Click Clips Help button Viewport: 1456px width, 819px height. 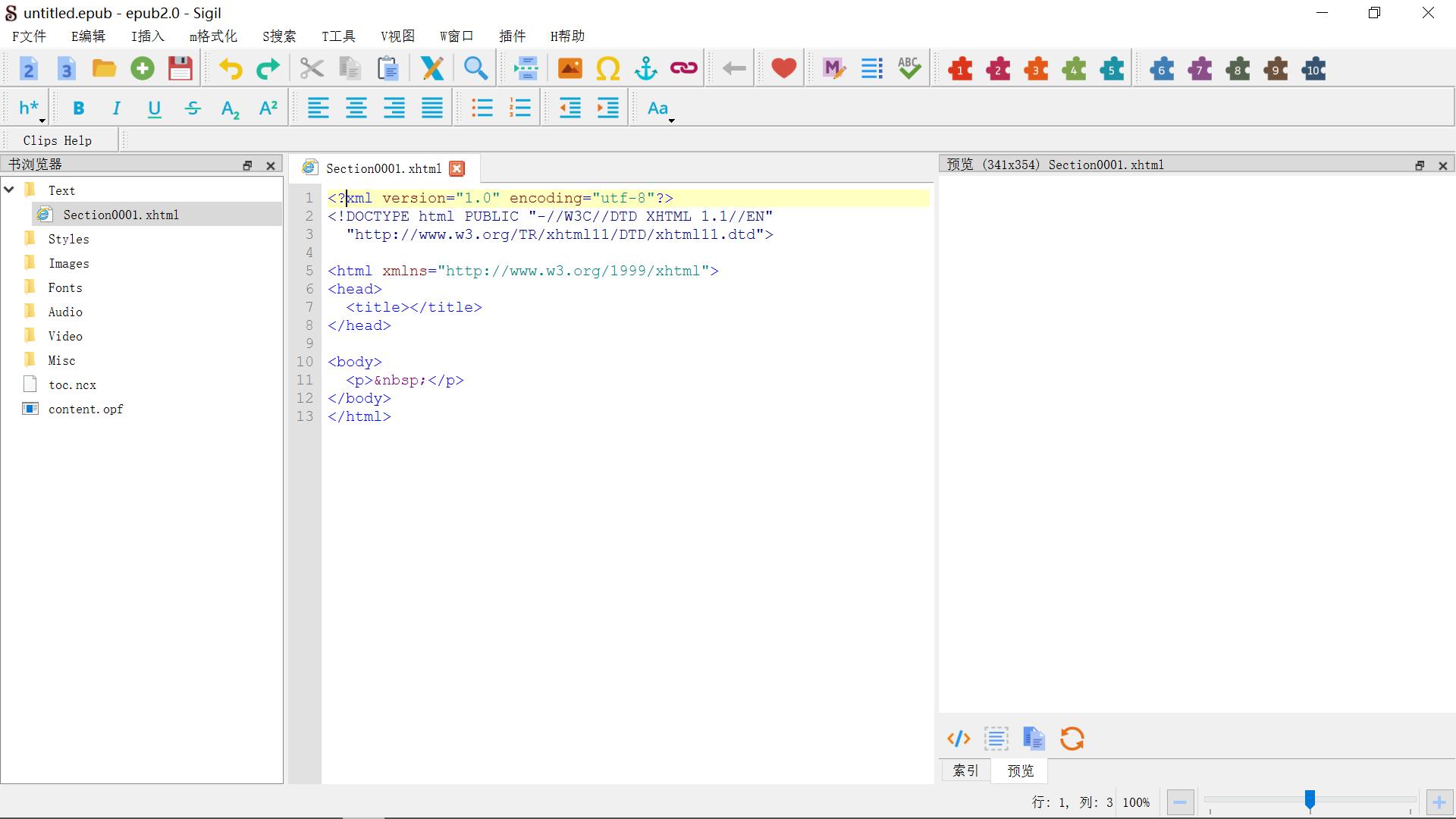tap(58, 140)
